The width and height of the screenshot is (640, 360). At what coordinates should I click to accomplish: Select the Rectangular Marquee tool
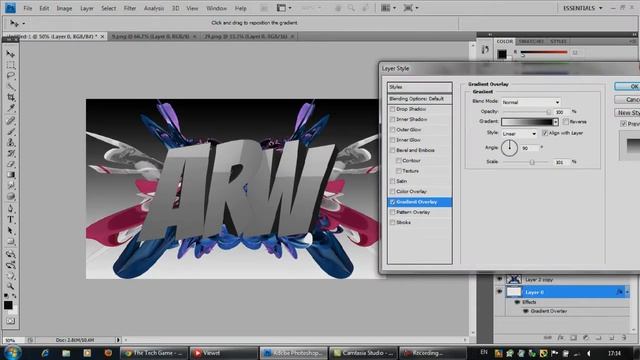pos(11,65)
